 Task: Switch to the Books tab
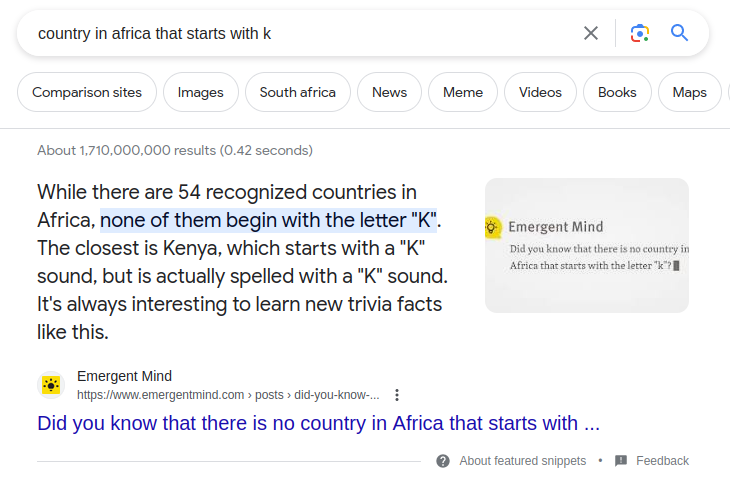(617, 92)
